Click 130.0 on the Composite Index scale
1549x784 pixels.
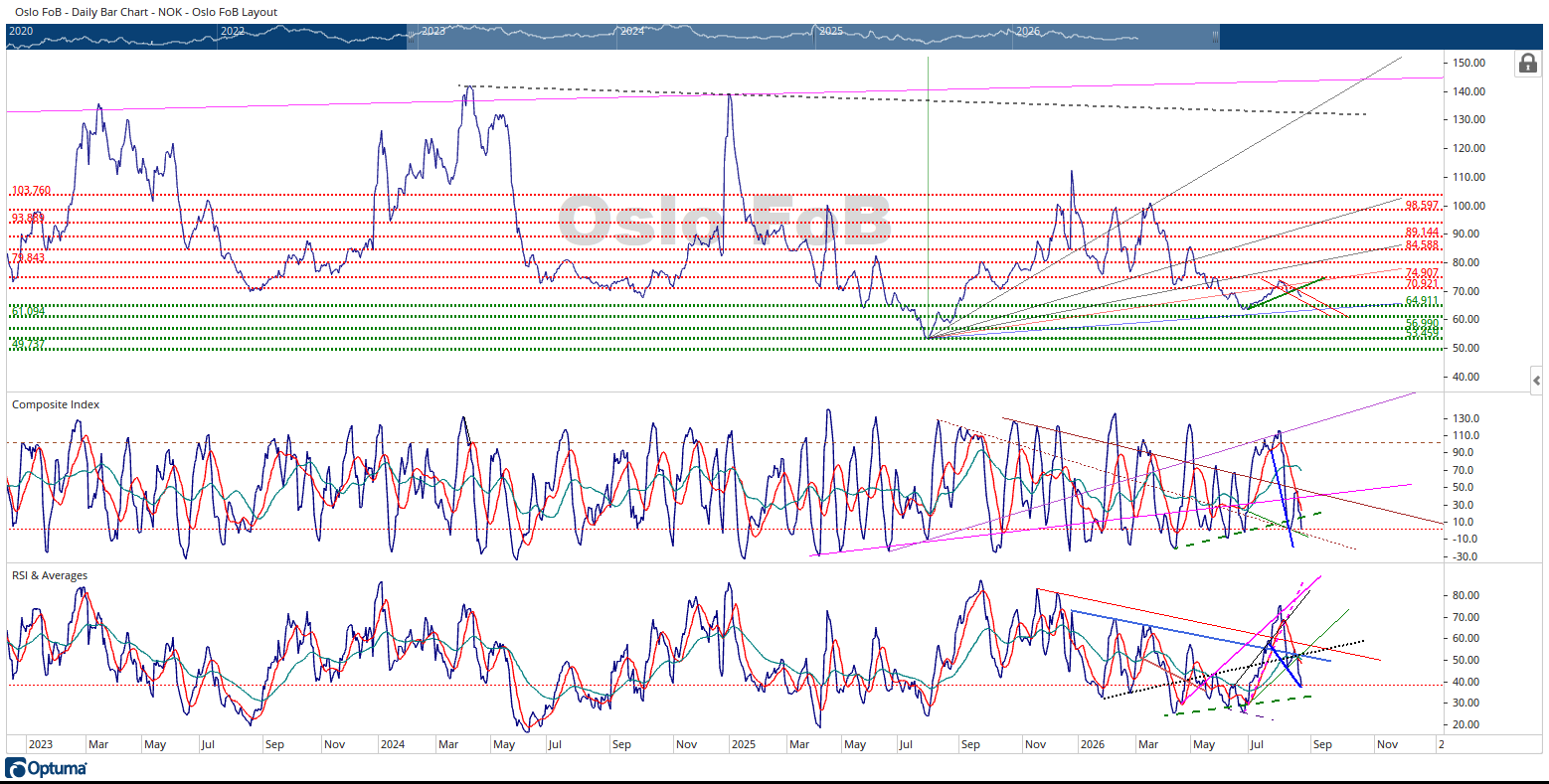1466,418
